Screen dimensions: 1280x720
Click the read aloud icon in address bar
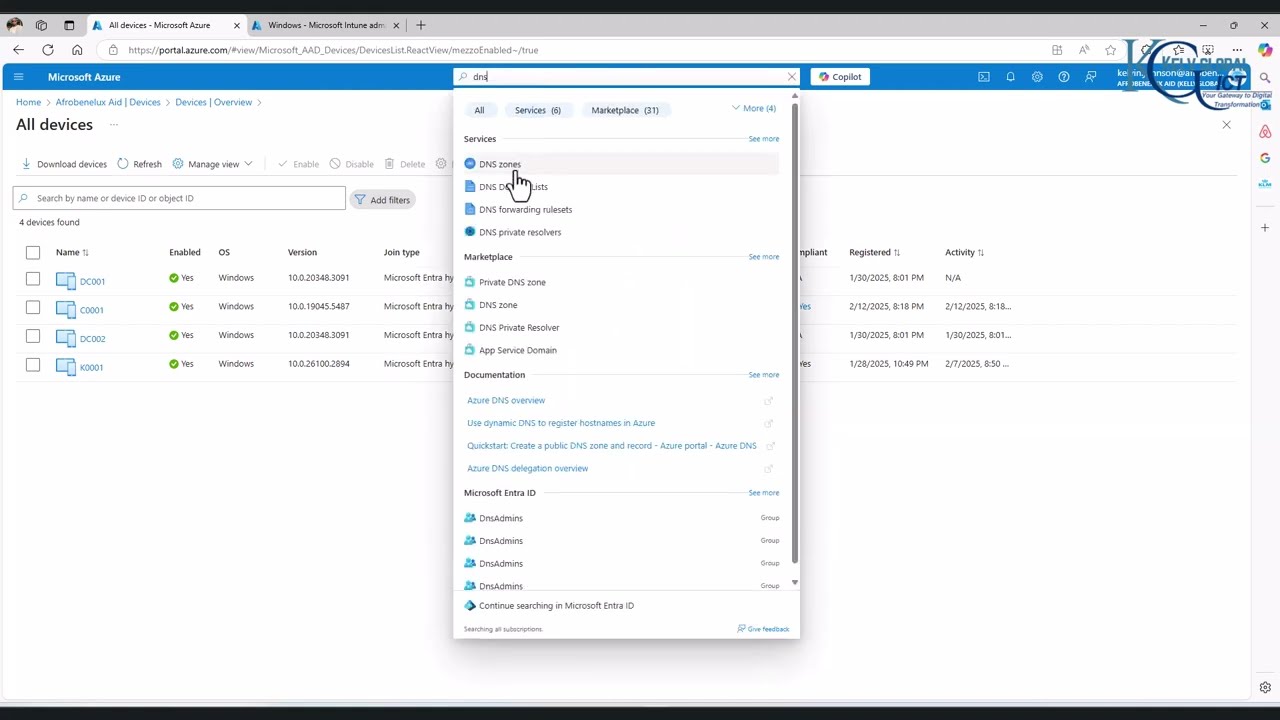tap(1084, 50)
